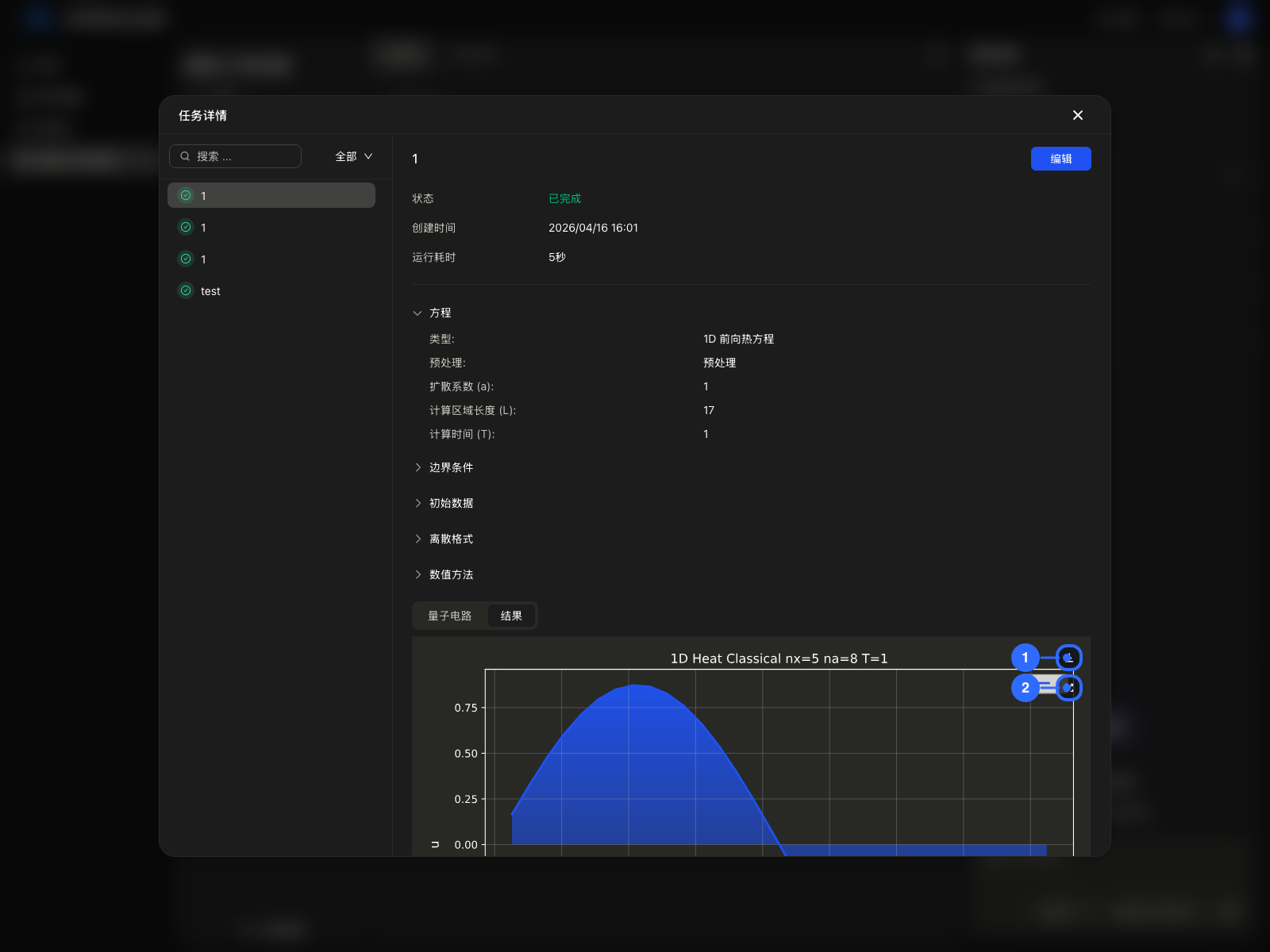Image resolution: width=1270 pixels, height=952 pixels.
Task: Click the runtime value 5秒
Action: (x=557, y=257)
